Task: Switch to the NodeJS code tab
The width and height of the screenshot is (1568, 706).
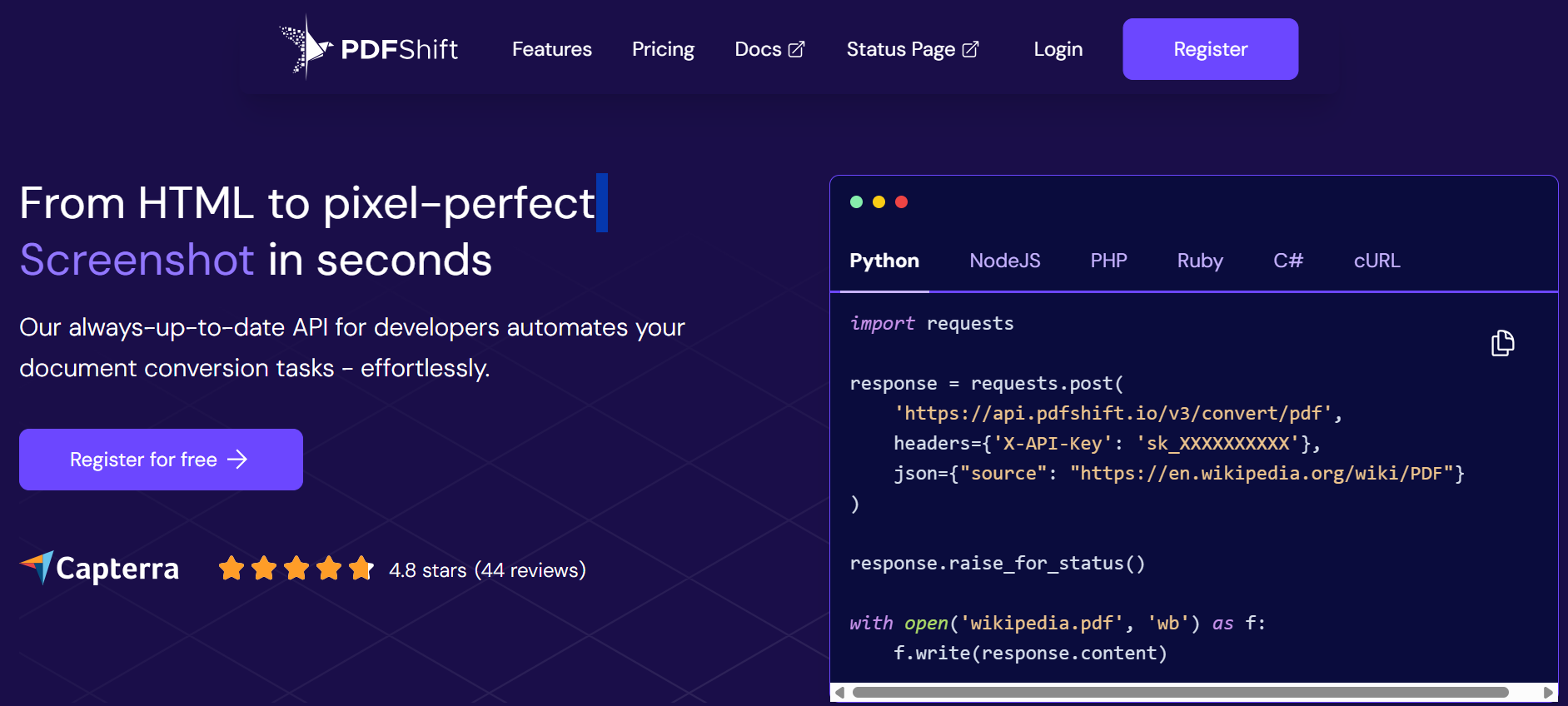Action: [1004, 261]
